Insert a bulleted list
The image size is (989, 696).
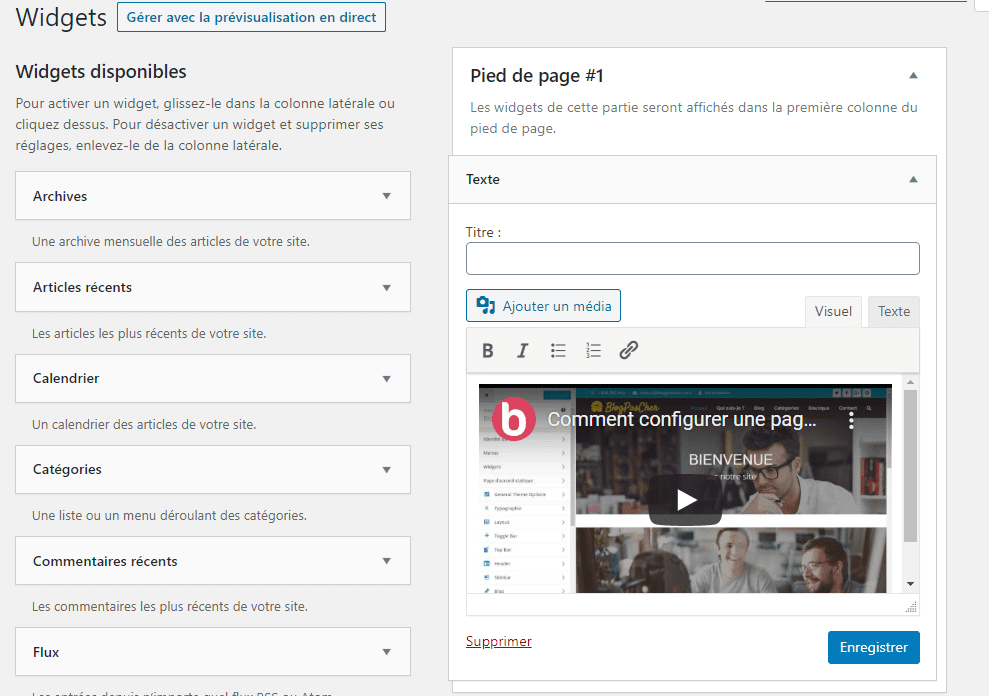558,350
